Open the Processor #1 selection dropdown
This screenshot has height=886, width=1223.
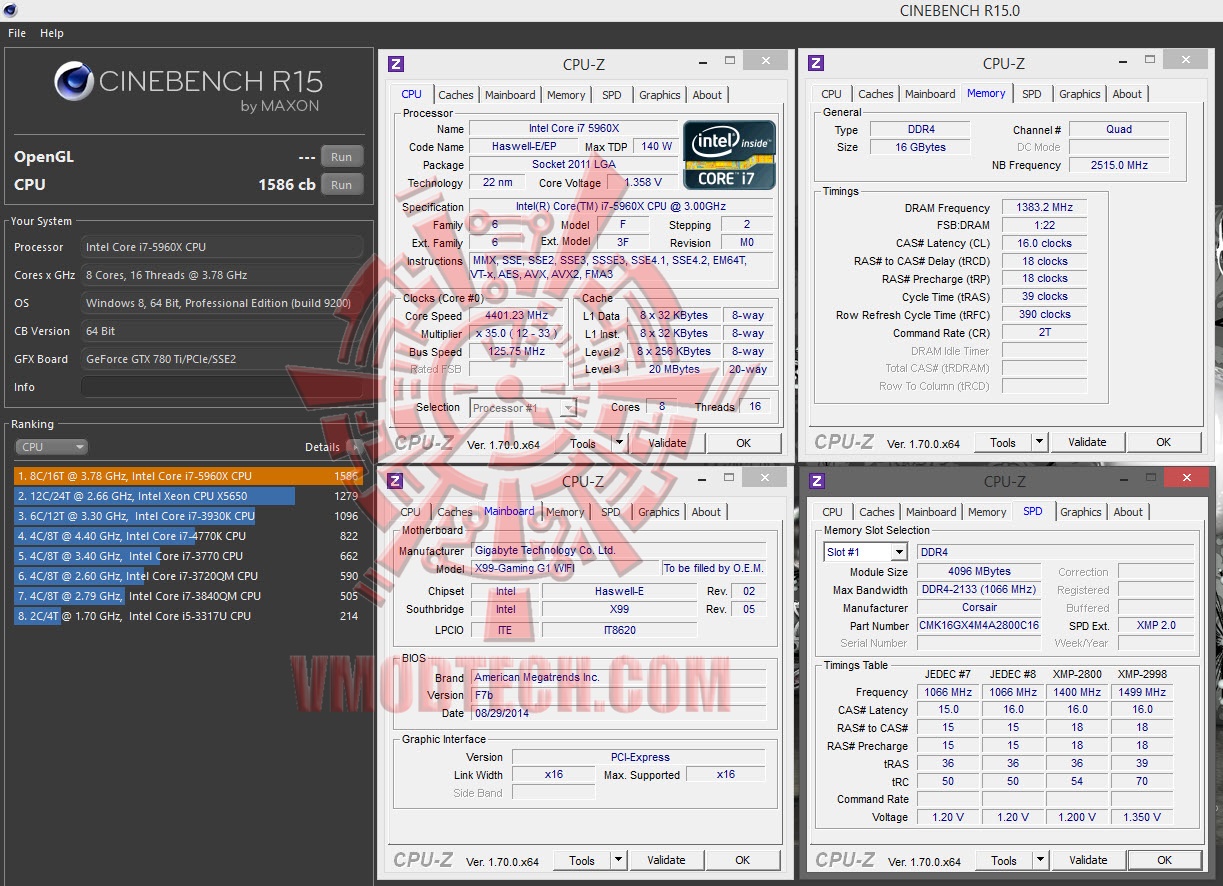pos(523,408)
